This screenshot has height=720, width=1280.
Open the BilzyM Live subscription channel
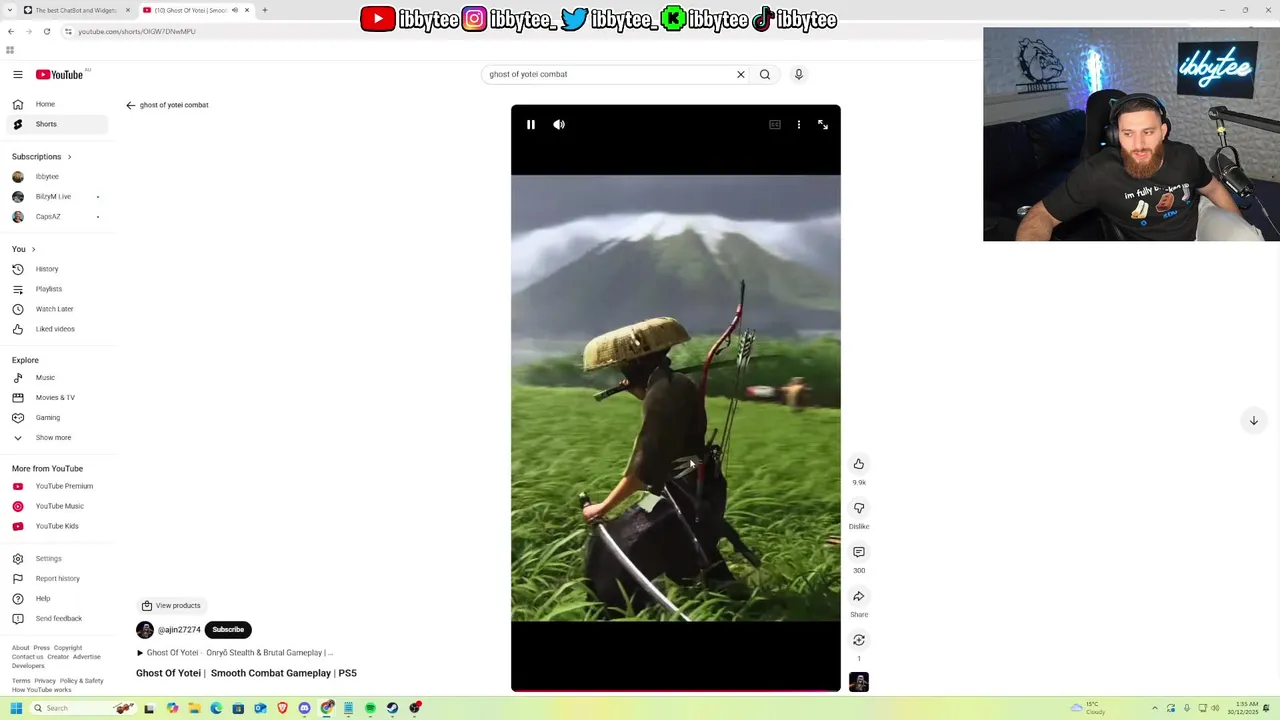[56, 197]
